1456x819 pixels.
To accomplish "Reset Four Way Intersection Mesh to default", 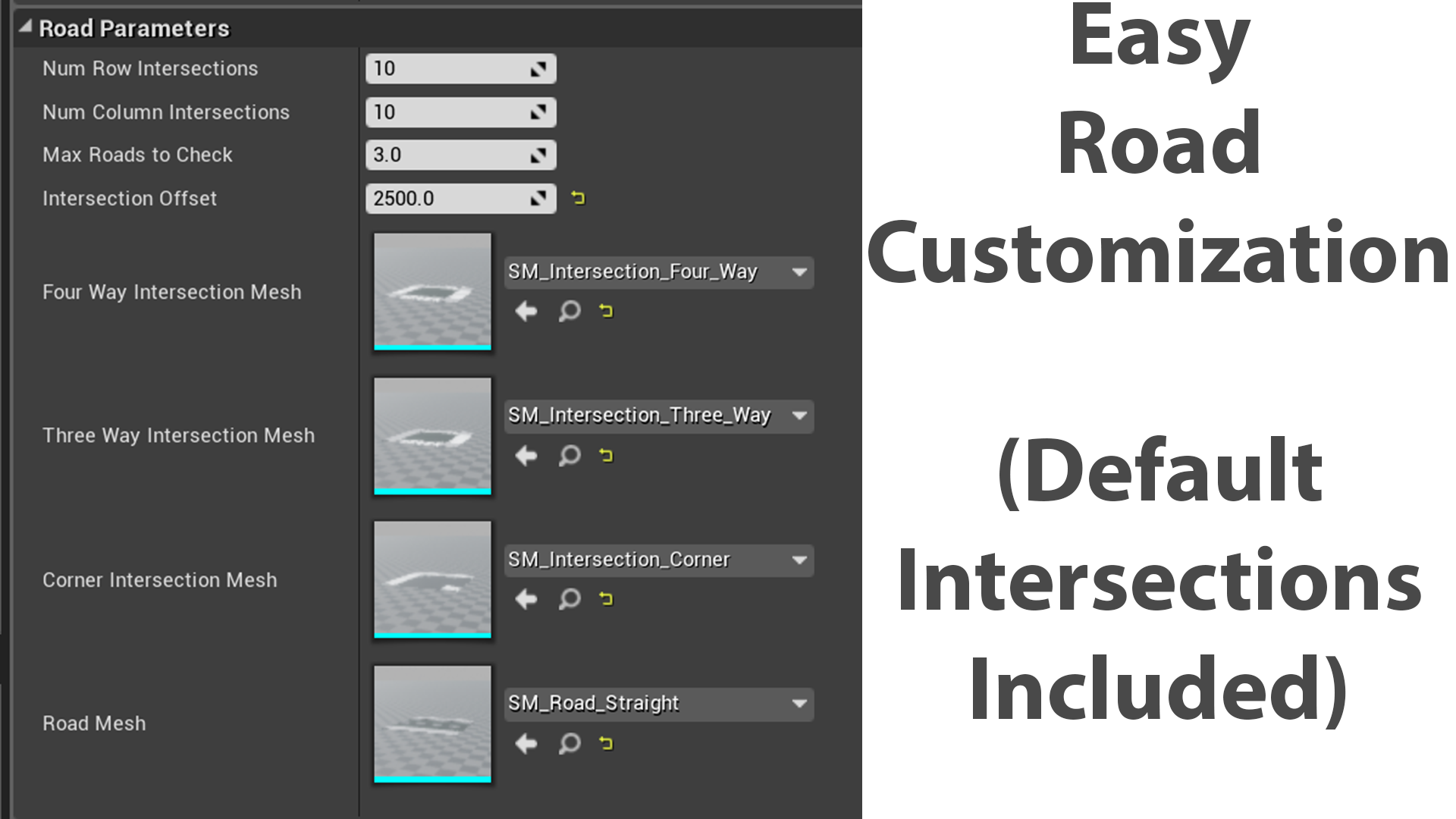I will tap(606, 311).
